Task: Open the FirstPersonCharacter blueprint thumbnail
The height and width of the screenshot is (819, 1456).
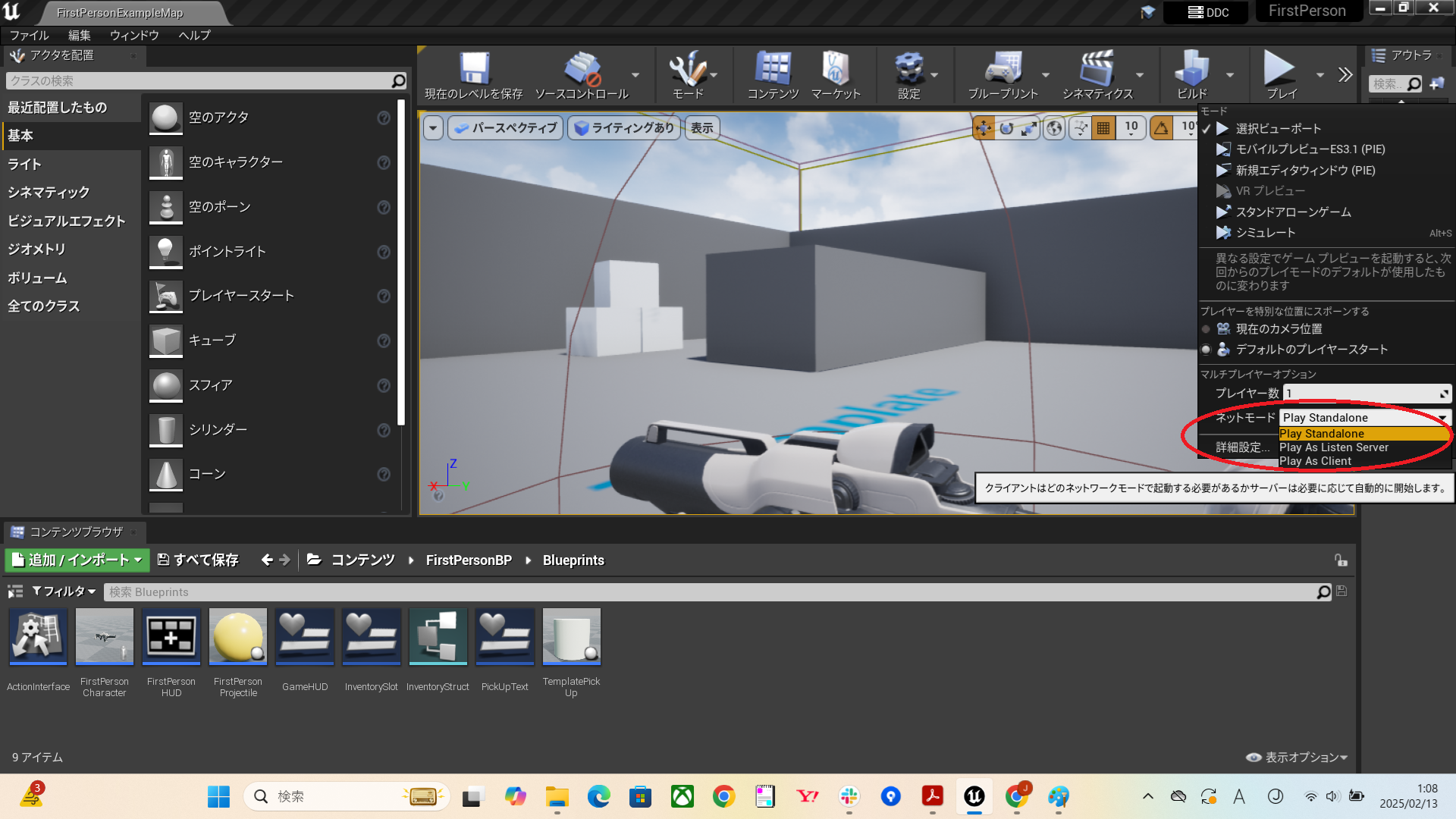Action: tap(105, 636)
